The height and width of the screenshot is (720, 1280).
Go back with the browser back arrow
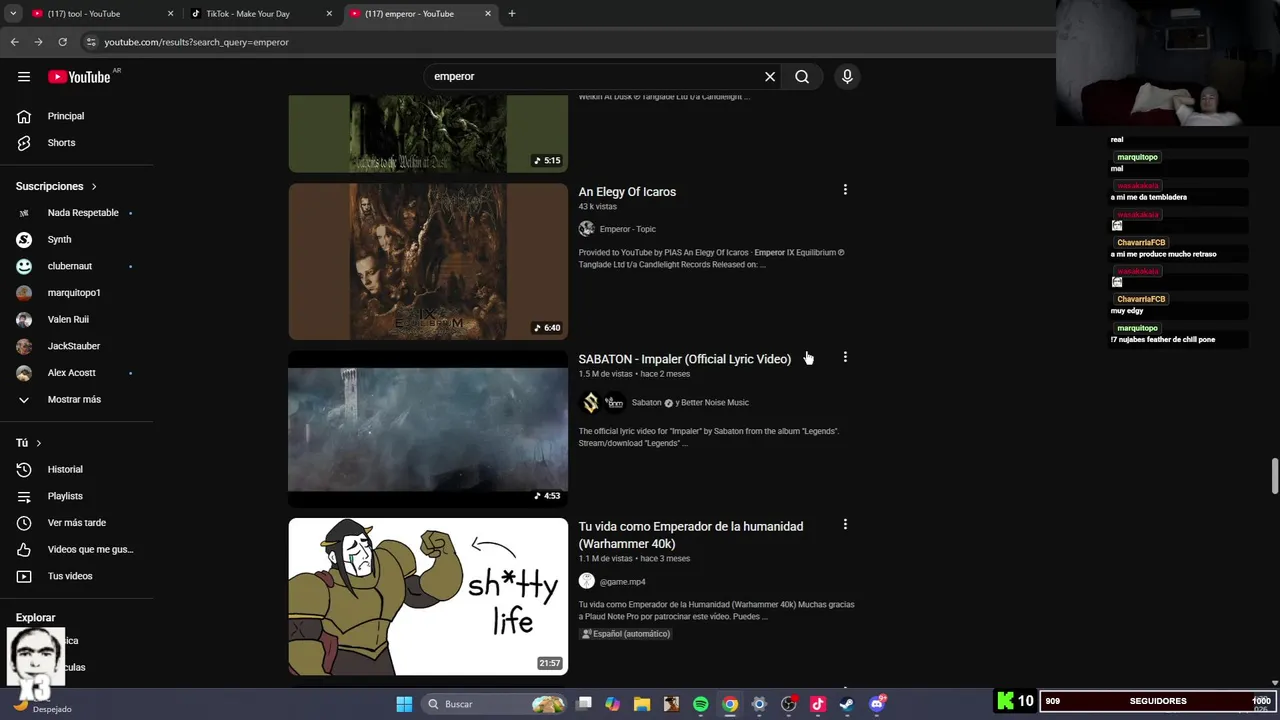14,42
